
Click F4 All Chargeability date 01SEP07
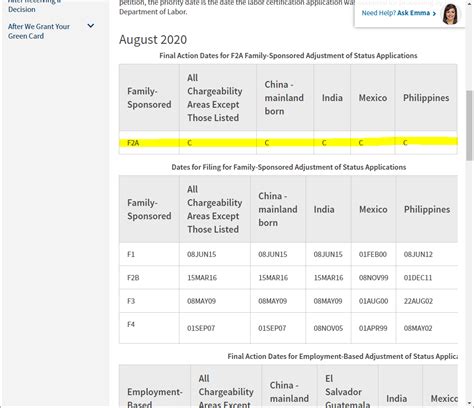pos(201,328)
